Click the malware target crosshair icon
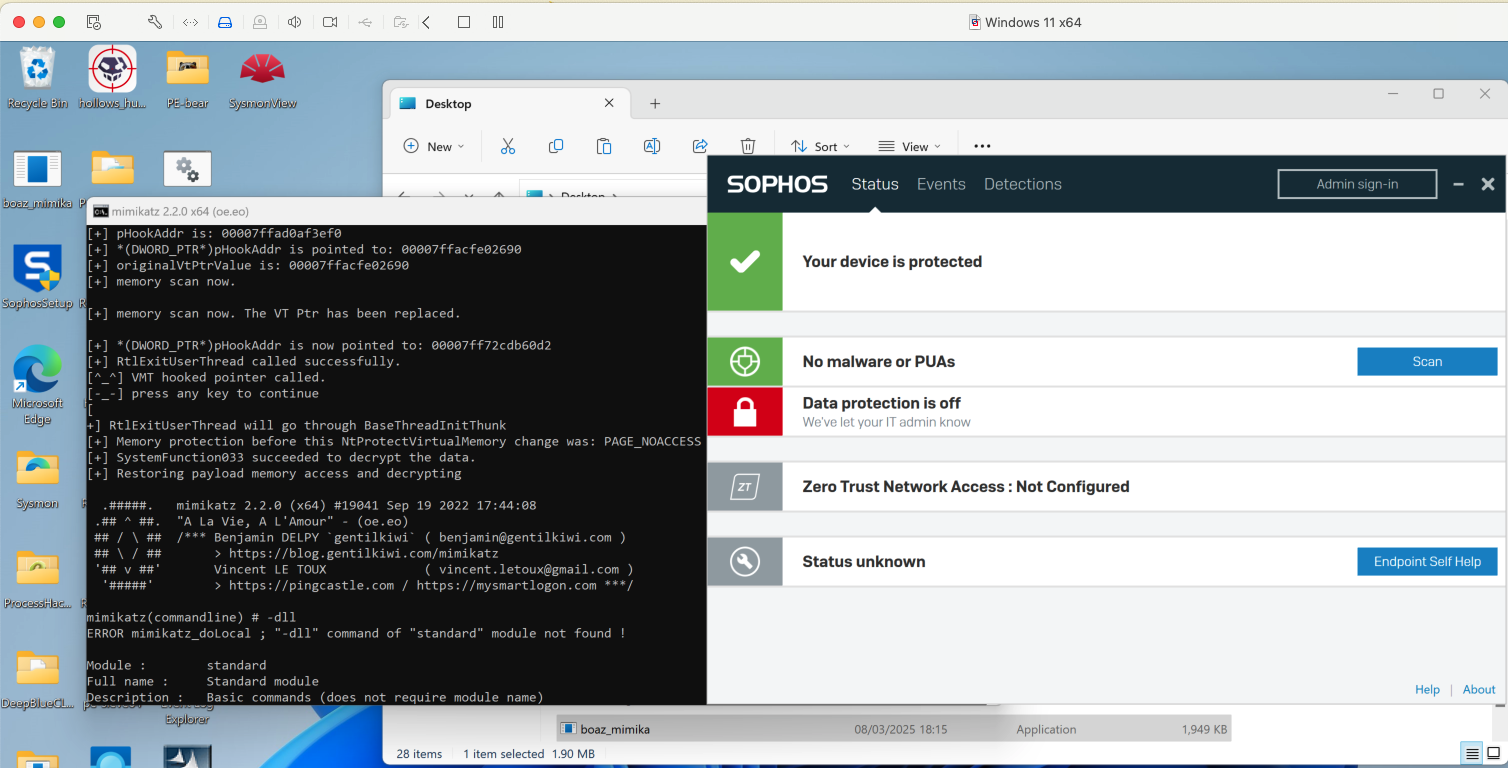This screenshot has width=1508, height=768. pyautogui.click(x=745, y=362)
